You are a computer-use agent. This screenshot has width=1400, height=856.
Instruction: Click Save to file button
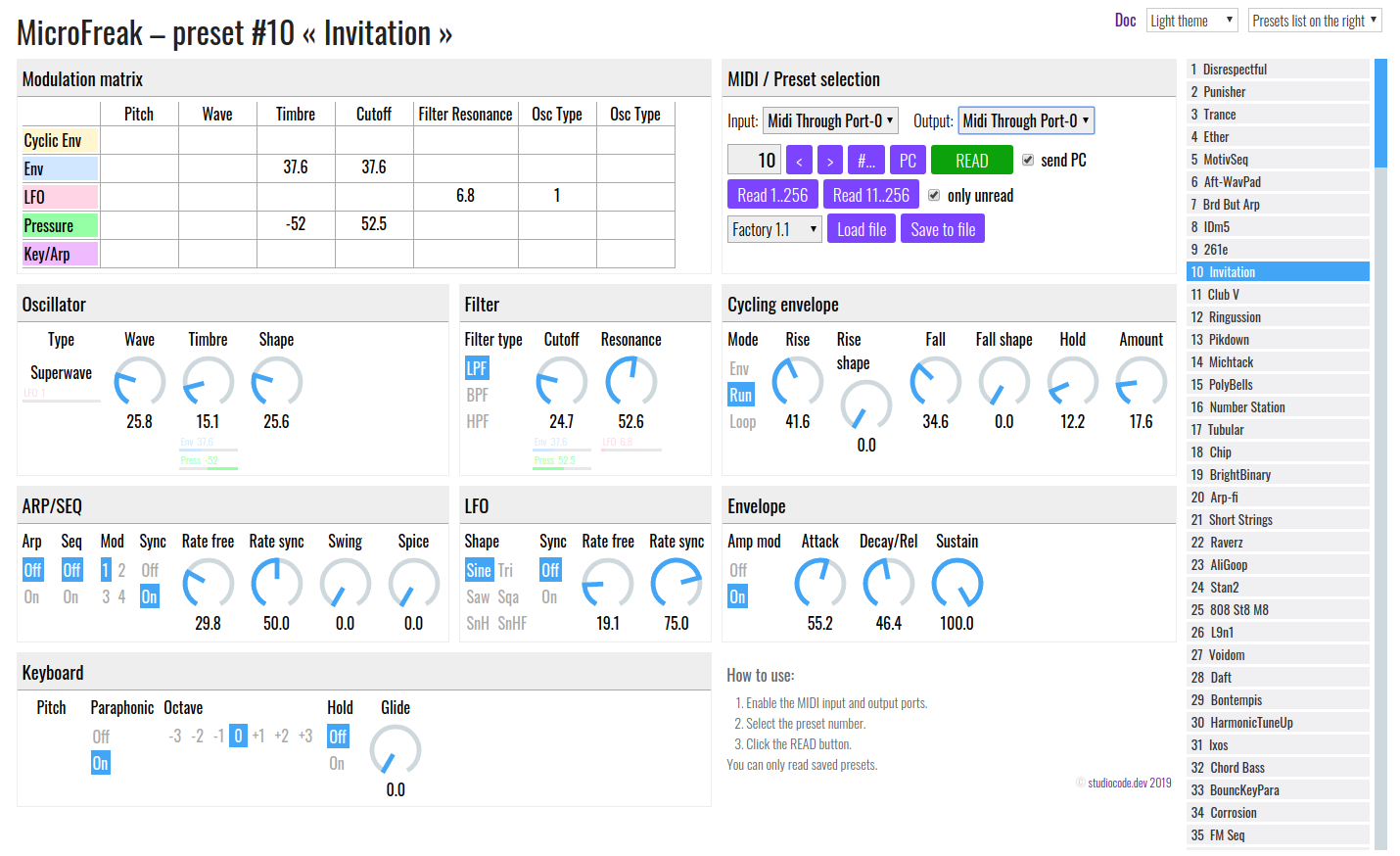click(x=943, y=229)
